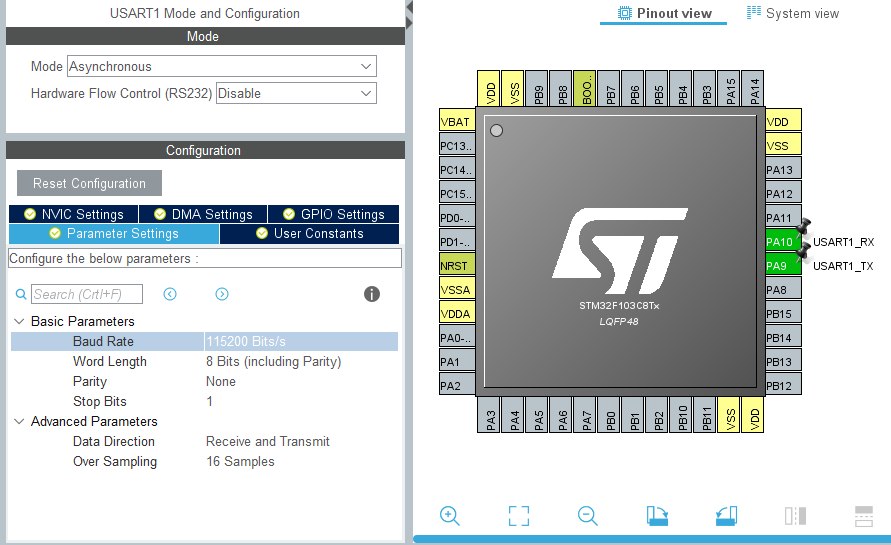Click the VDDA pin
The width and height of the screenshot is (891, 545).
(457, 314)
